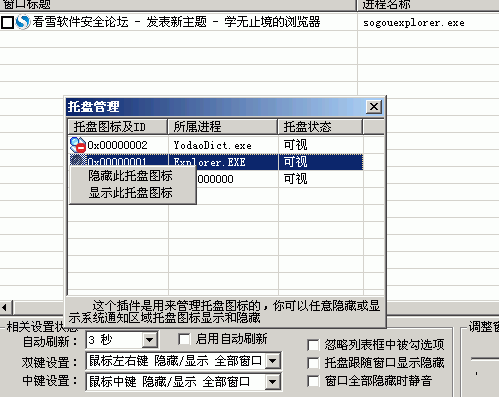Click the YodaoDict tray icon in row 0x00000002

(x=78, y=145)
